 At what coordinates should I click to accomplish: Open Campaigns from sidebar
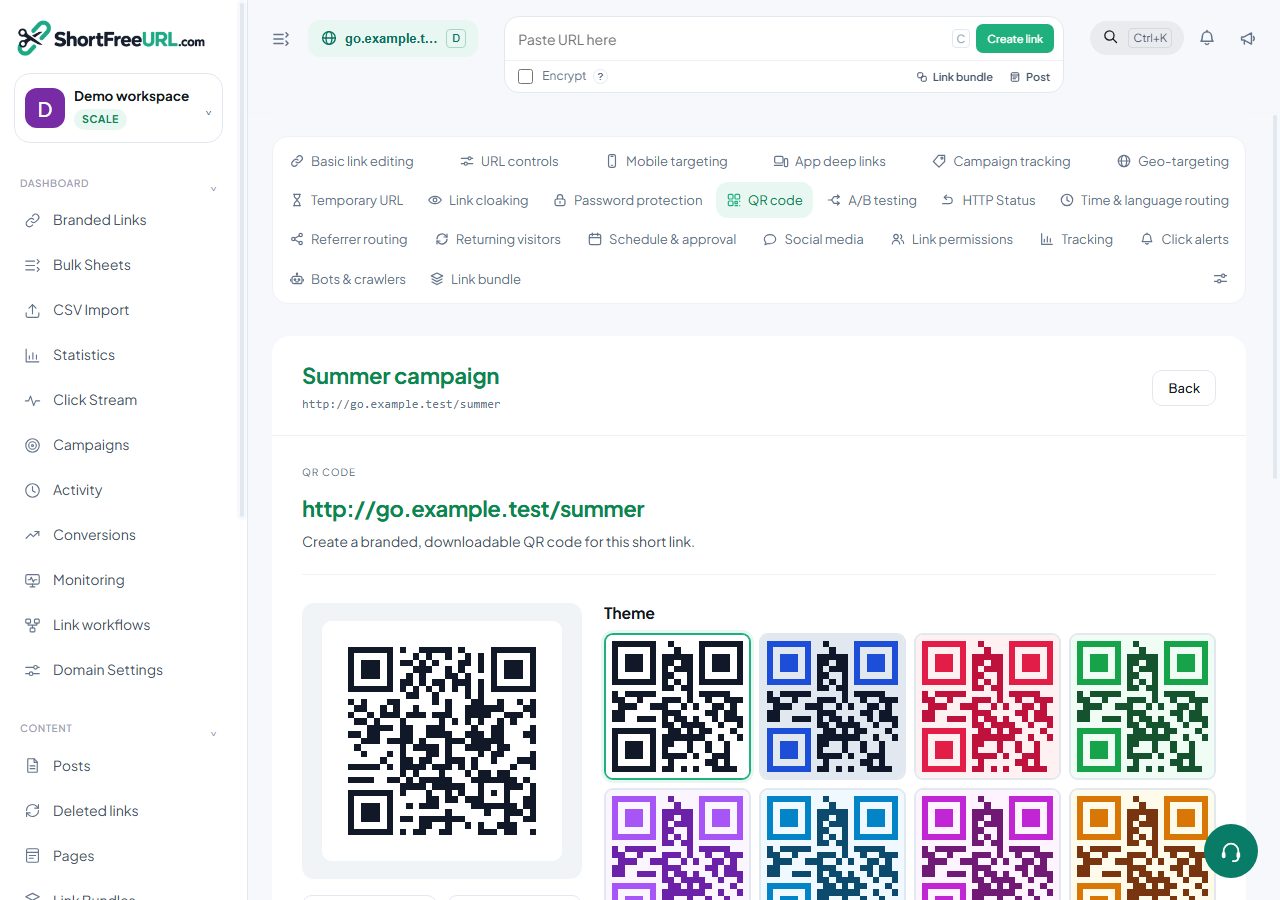click(x=119, y=445)
